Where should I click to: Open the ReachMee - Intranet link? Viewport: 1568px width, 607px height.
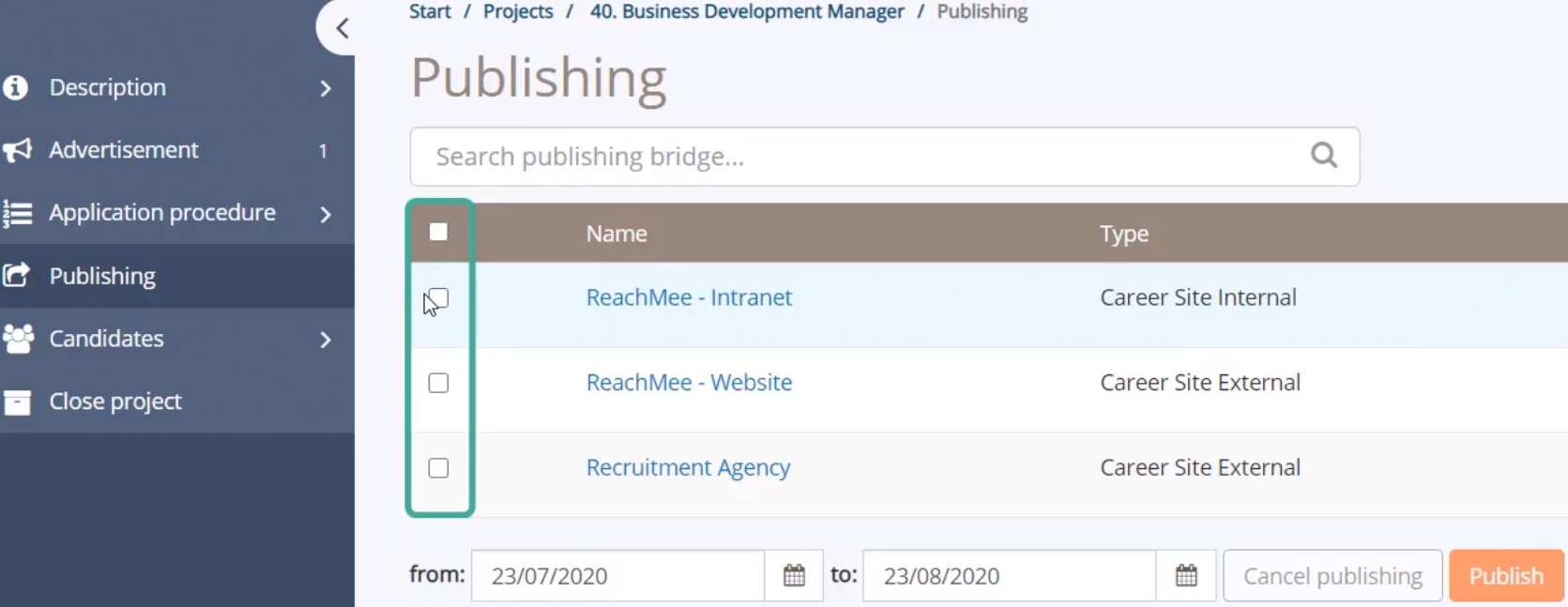click(689, 297)
